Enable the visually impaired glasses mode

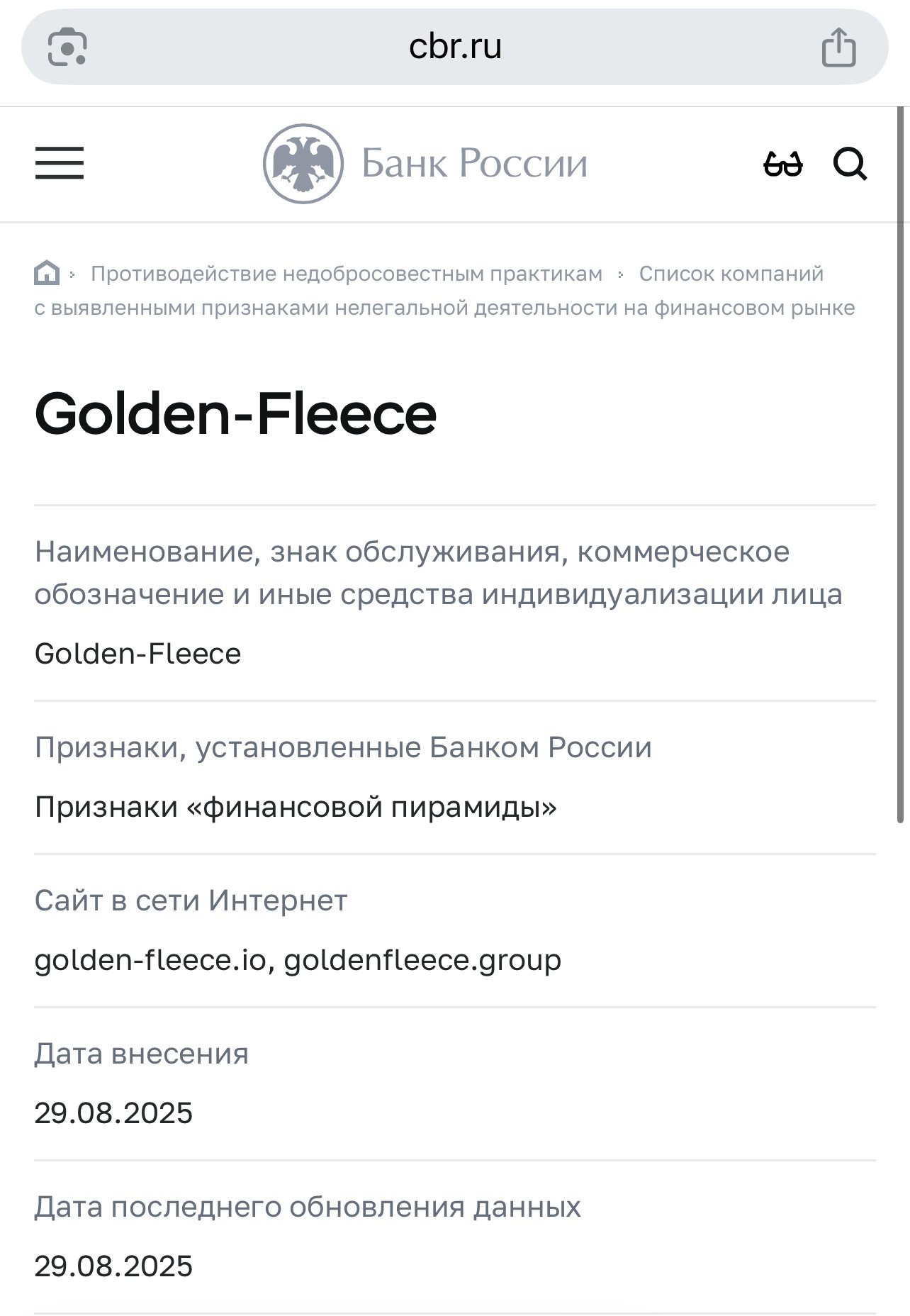point(782,164)
